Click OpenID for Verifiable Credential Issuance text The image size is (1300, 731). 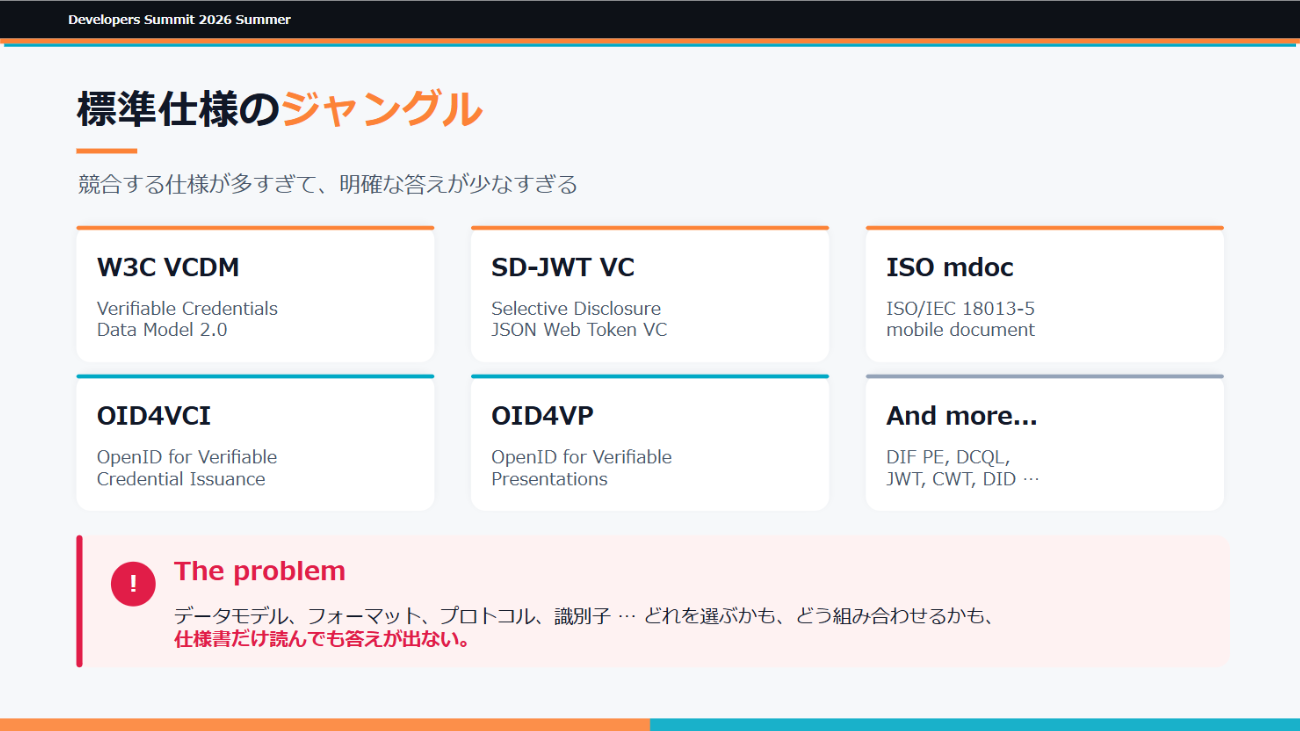tap(187, 468)
